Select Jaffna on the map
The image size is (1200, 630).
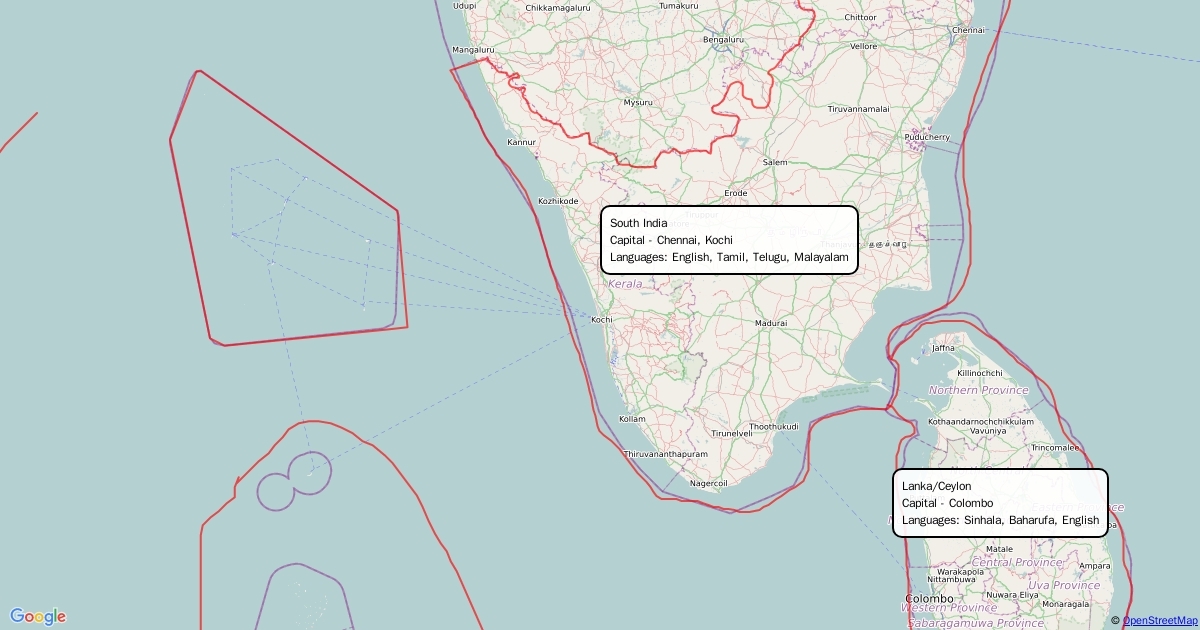(943, 348)
